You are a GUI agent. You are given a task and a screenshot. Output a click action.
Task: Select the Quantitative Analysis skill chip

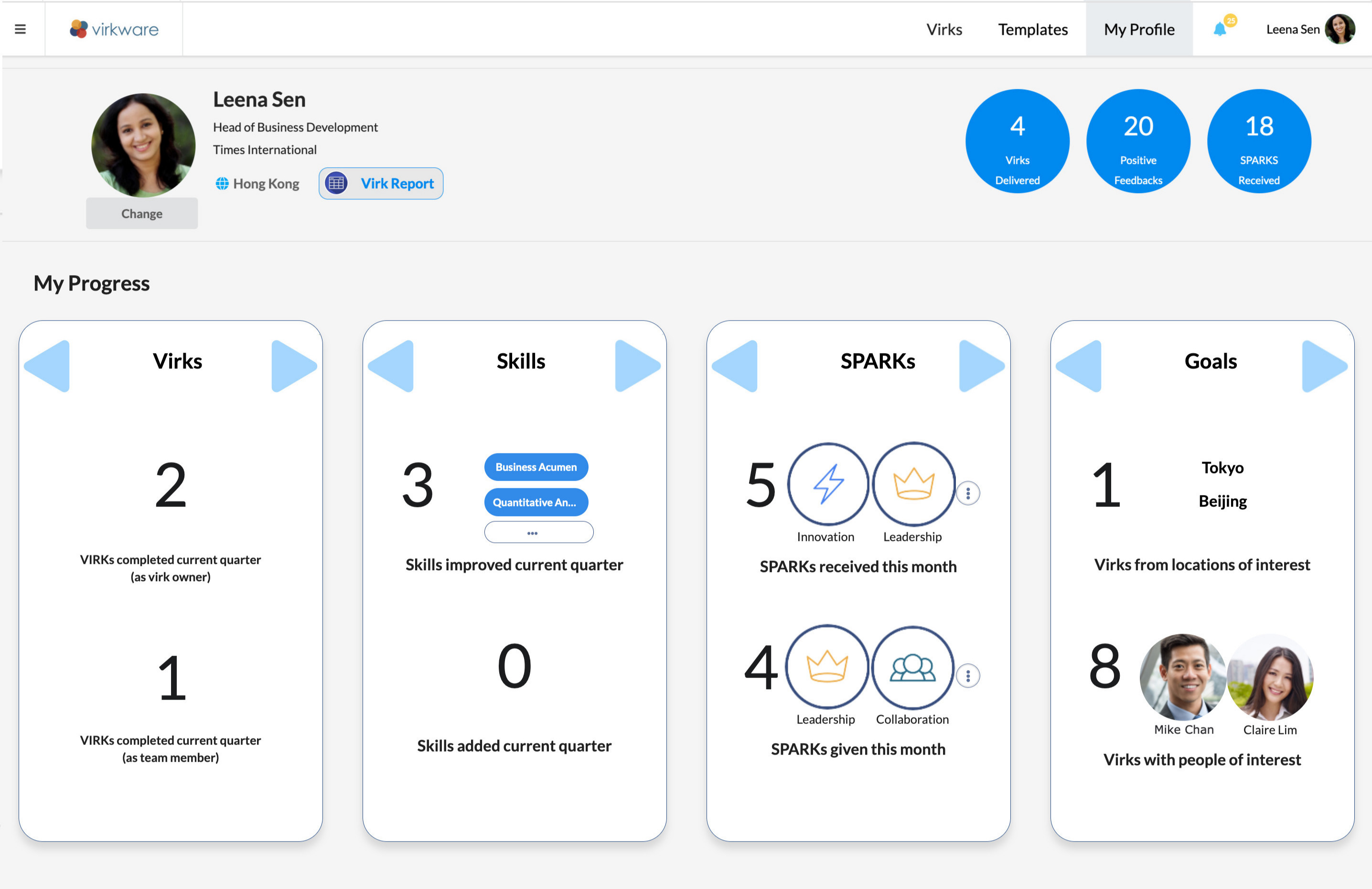click(536, 502)
